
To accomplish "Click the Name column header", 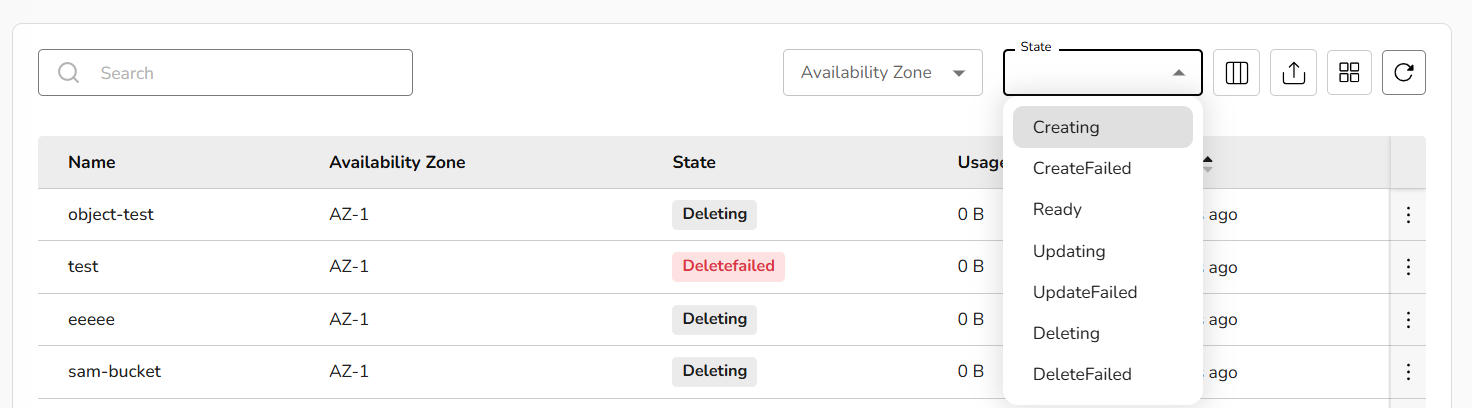I will pyautogui.click(x=92, y=162).
